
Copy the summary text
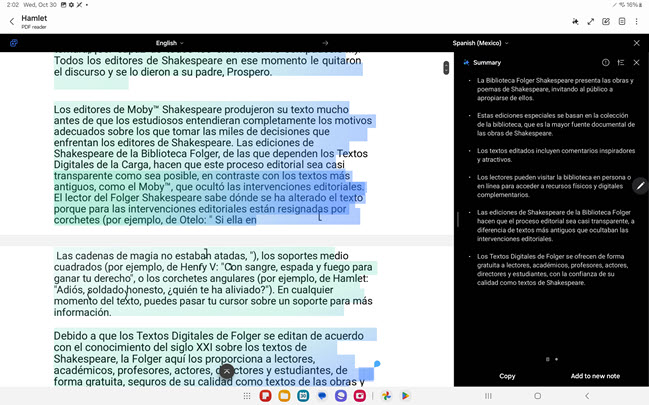click(507, 376)
